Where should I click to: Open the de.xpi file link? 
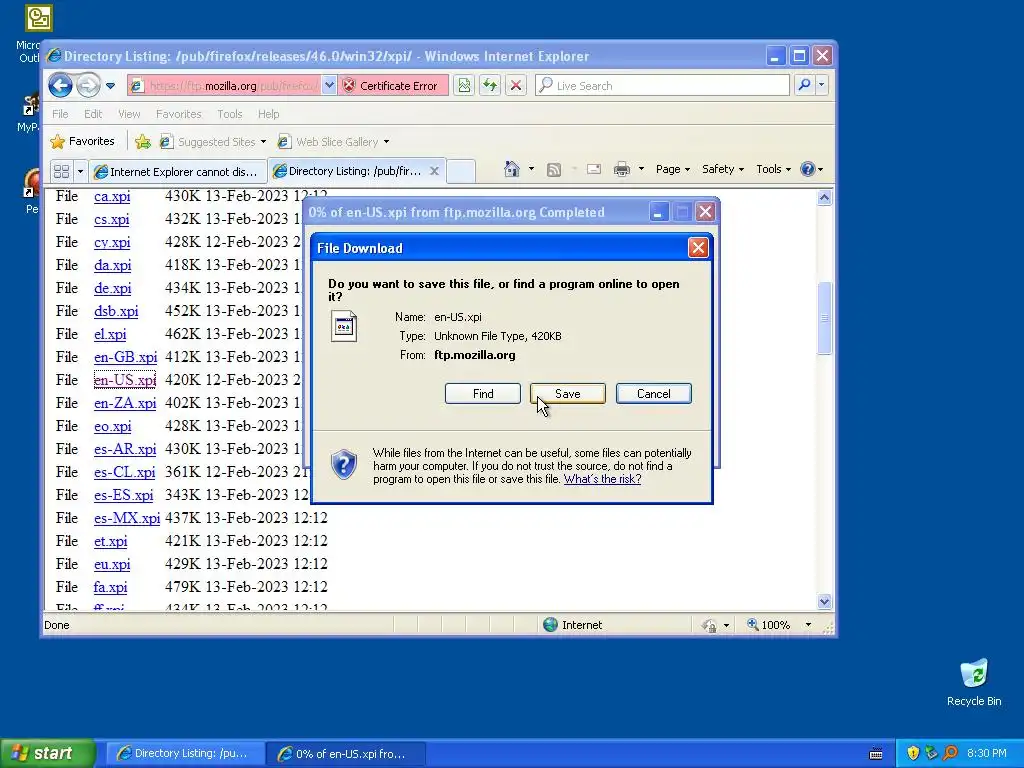click(x=112, y=288)
